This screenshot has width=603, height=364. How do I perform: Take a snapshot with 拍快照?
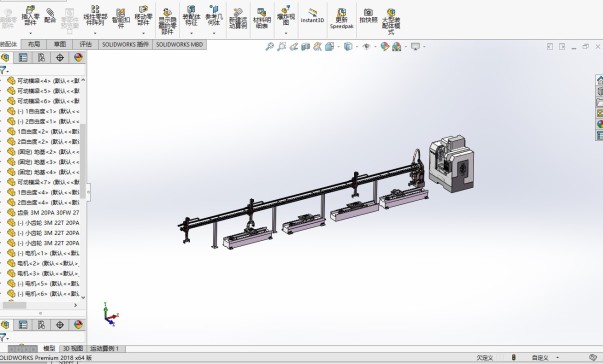pos(368,16)
